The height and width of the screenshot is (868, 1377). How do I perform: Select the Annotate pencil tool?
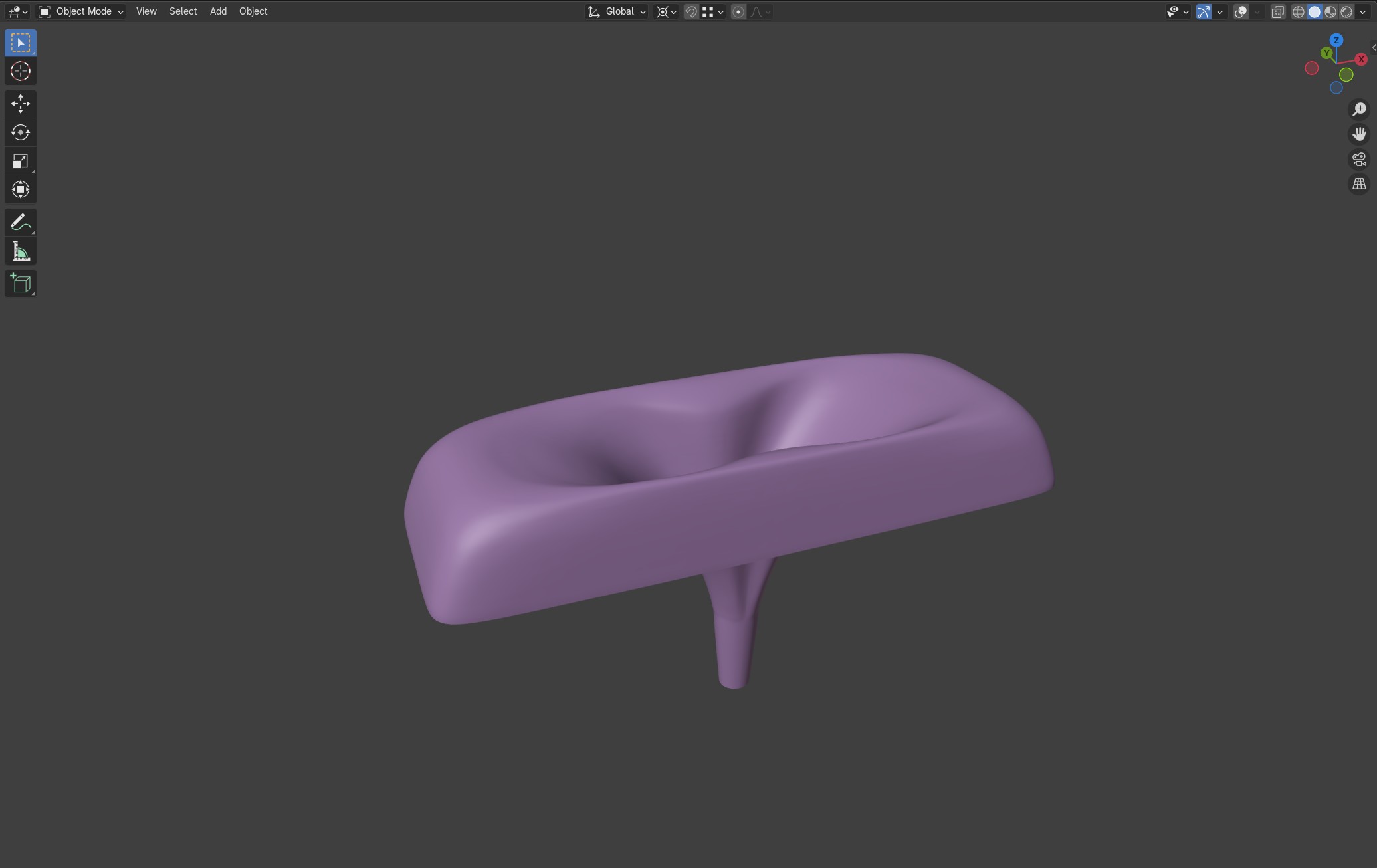pyautogui.click(x=20, y=222)
